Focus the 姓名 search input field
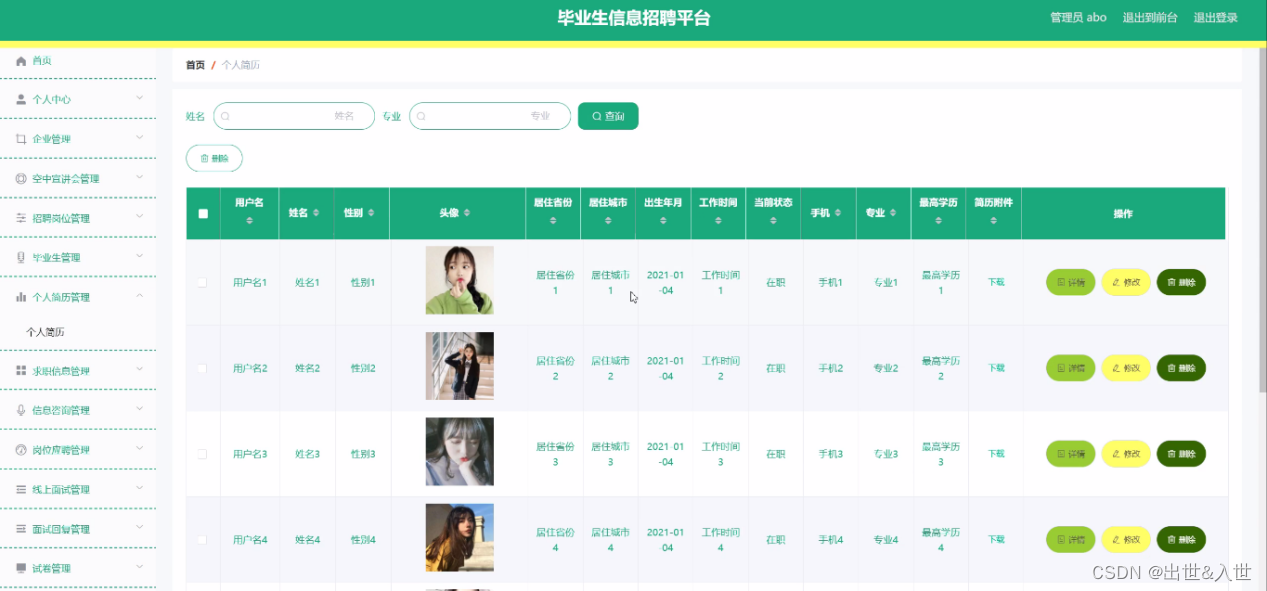This screenshot has height=591, width=1267. click(294, 116)
